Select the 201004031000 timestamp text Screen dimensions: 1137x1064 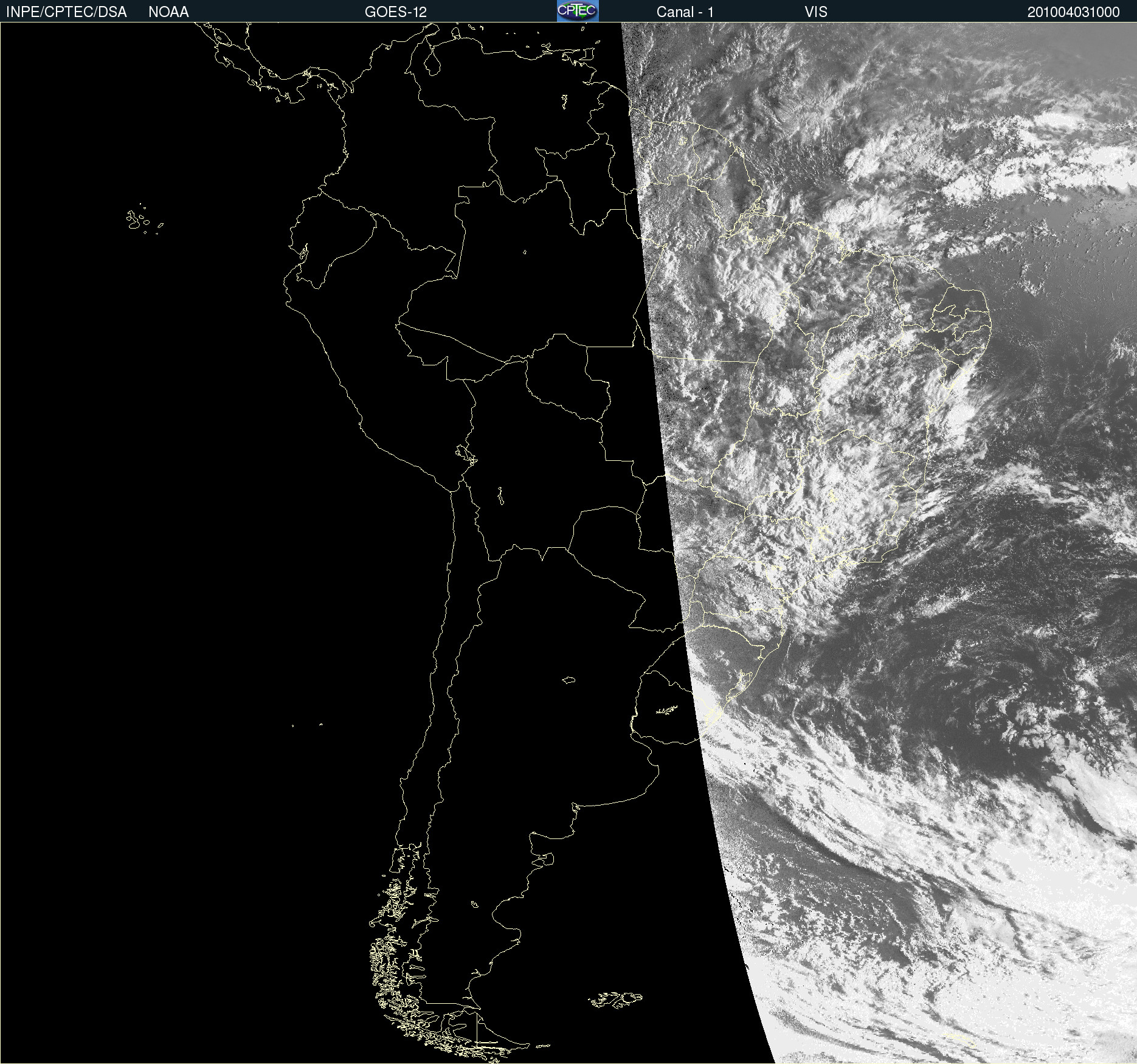pyautogui.click(x=1073, y=12)
